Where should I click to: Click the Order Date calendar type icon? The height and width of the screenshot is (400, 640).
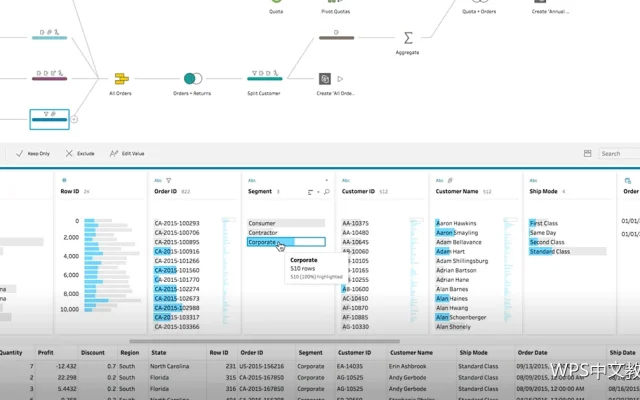coord(628,180)
